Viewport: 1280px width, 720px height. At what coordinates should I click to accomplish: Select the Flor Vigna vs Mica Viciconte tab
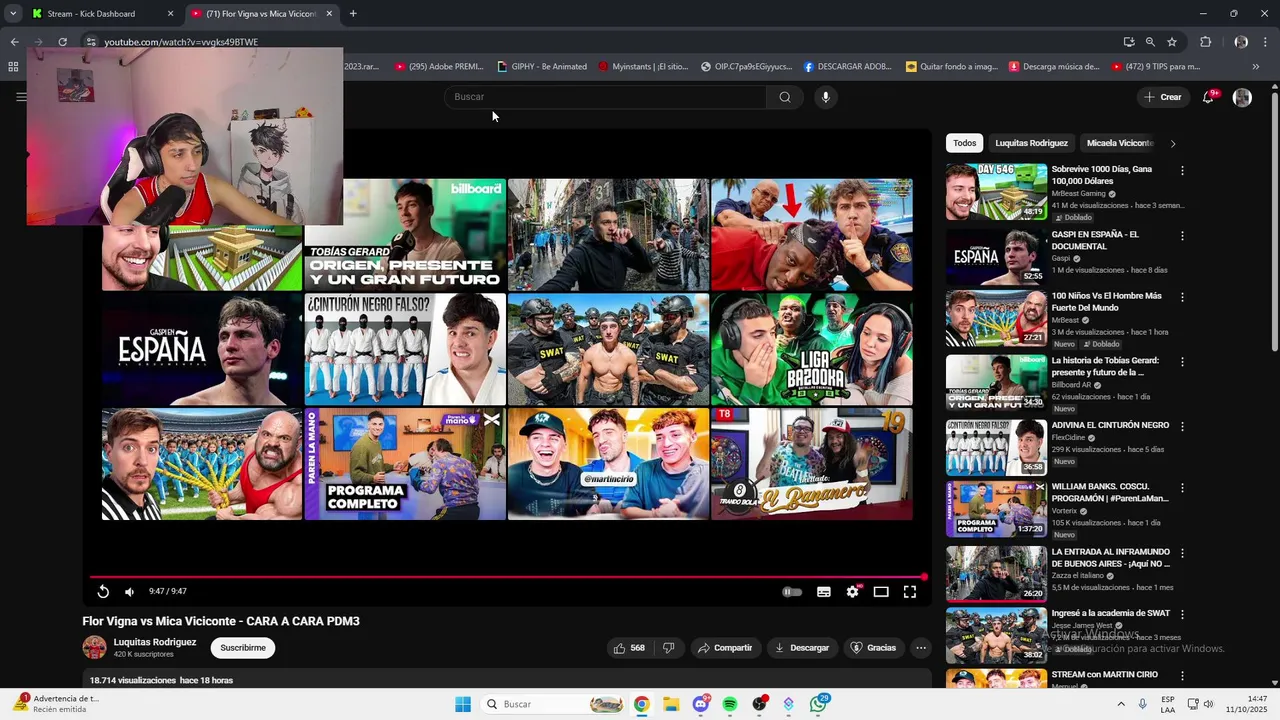pyautogui.click(x=261, y=14)
